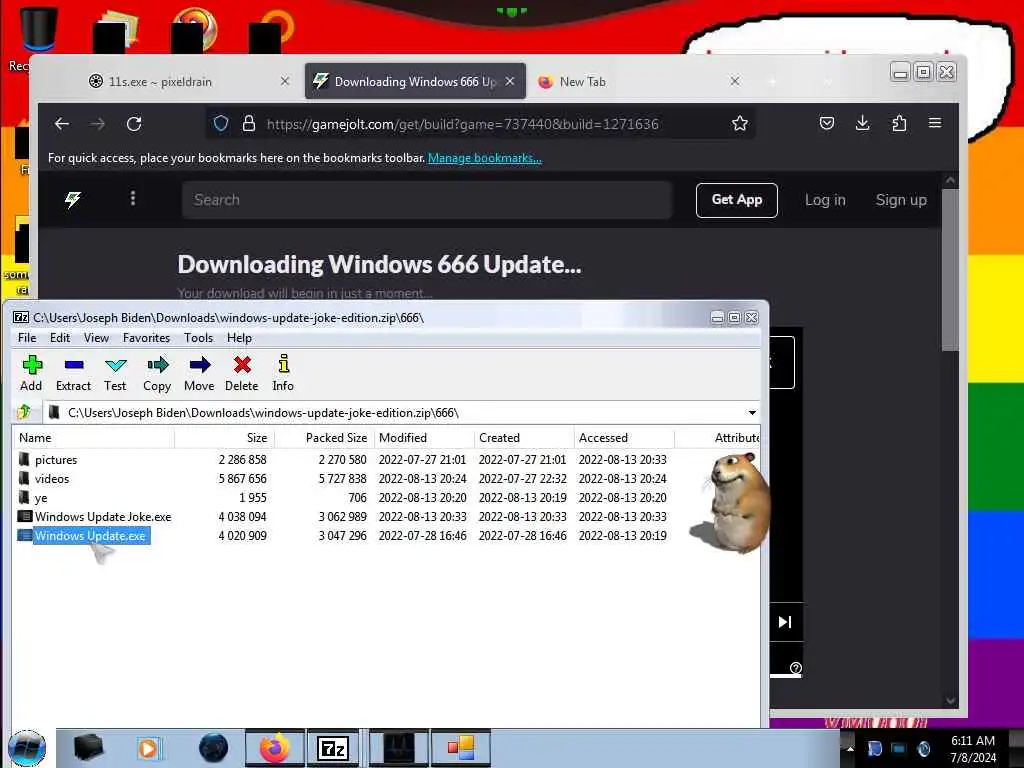Click the media player taskbar icon

point(149,748)
